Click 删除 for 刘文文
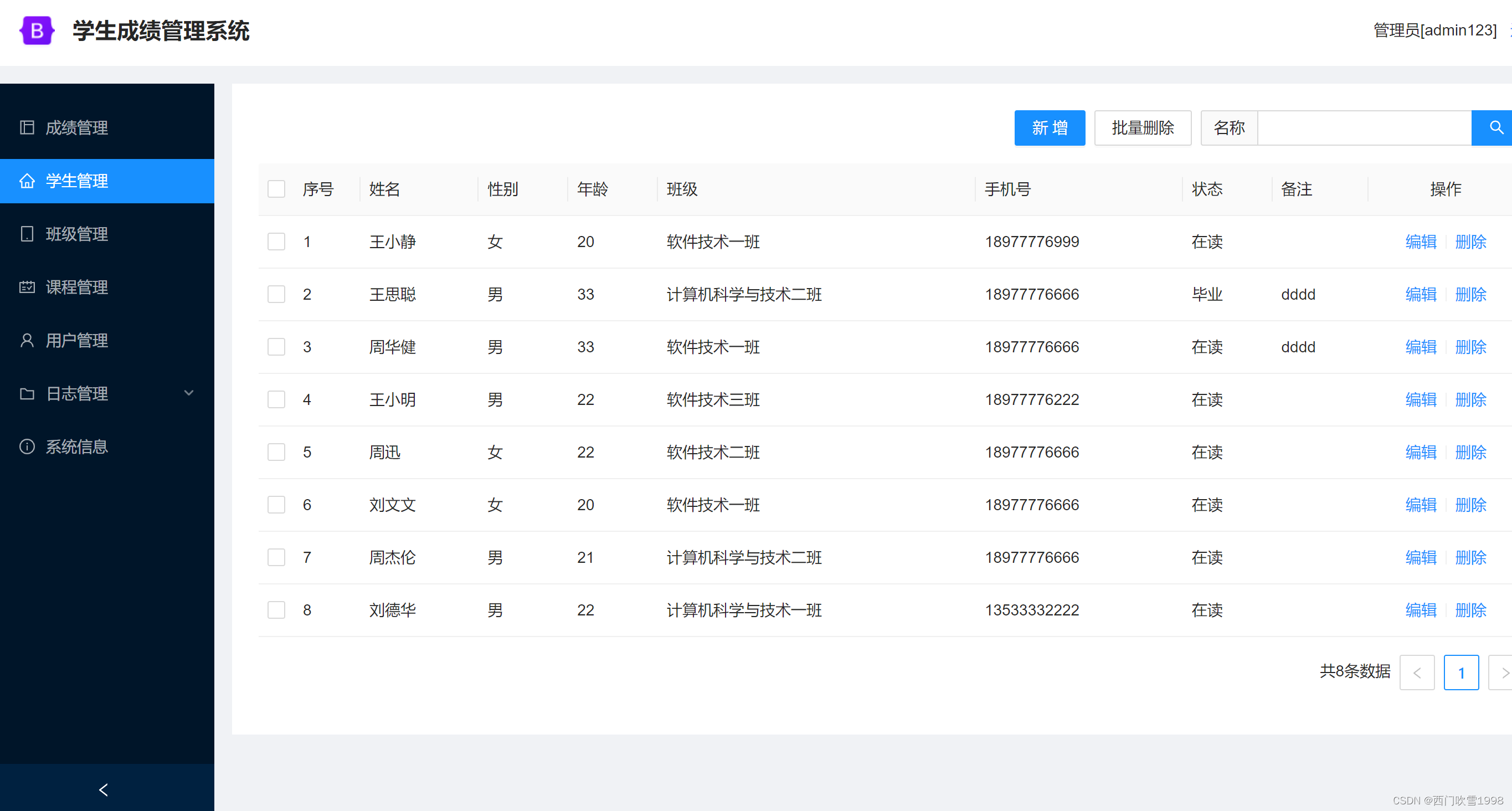 pos(1470,505)
